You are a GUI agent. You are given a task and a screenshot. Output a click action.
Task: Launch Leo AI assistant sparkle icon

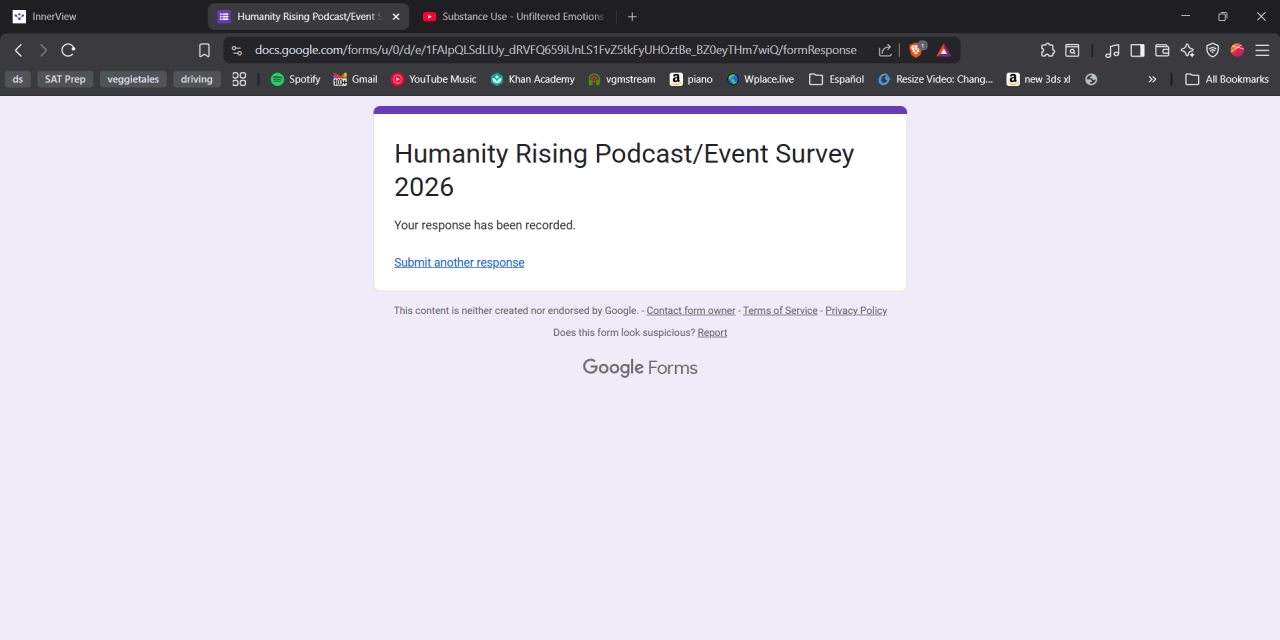point(1187,50)
